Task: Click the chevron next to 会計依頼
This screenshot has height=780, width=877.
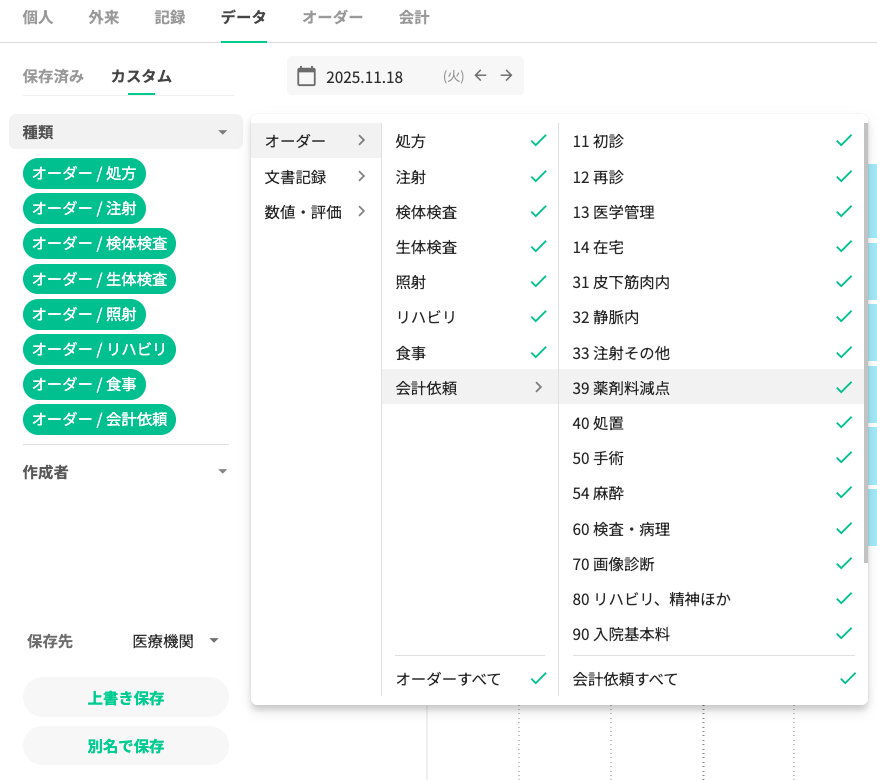Action: pos(538,388)
